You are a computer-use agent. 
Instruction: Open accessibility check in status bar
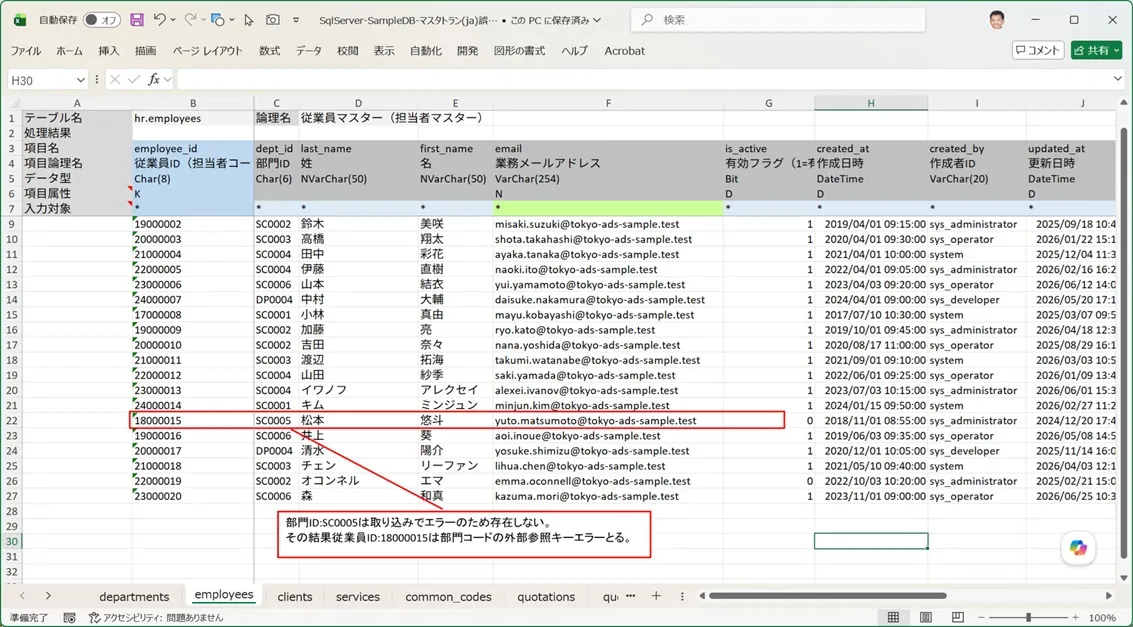click(155, 618)
